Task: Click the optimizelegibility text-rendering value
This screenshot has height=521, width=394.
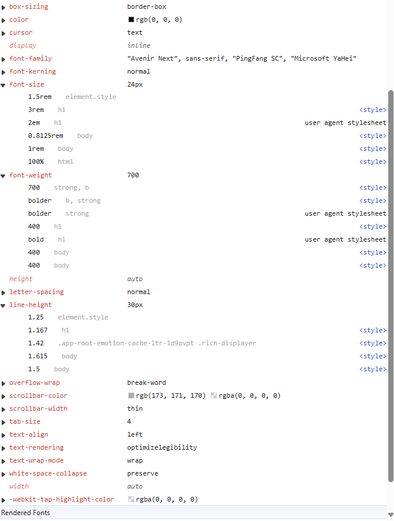Action: tap(162, 447)
